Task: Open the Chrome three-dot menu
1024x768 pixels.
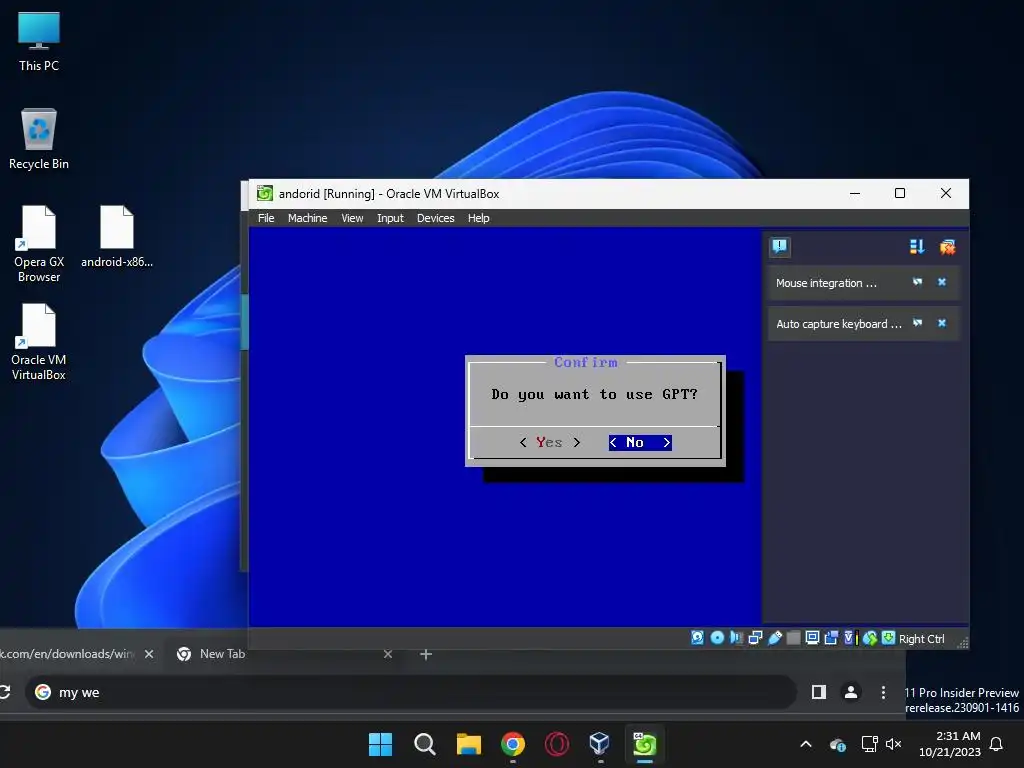Action: (883, 692)
